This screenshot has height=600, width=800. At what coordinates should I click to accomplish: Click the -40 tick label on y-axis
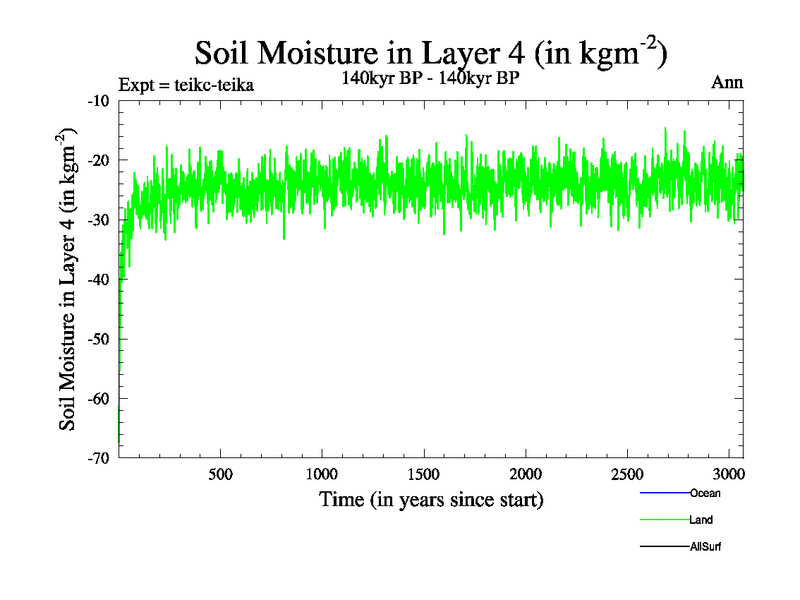(98, 280)
